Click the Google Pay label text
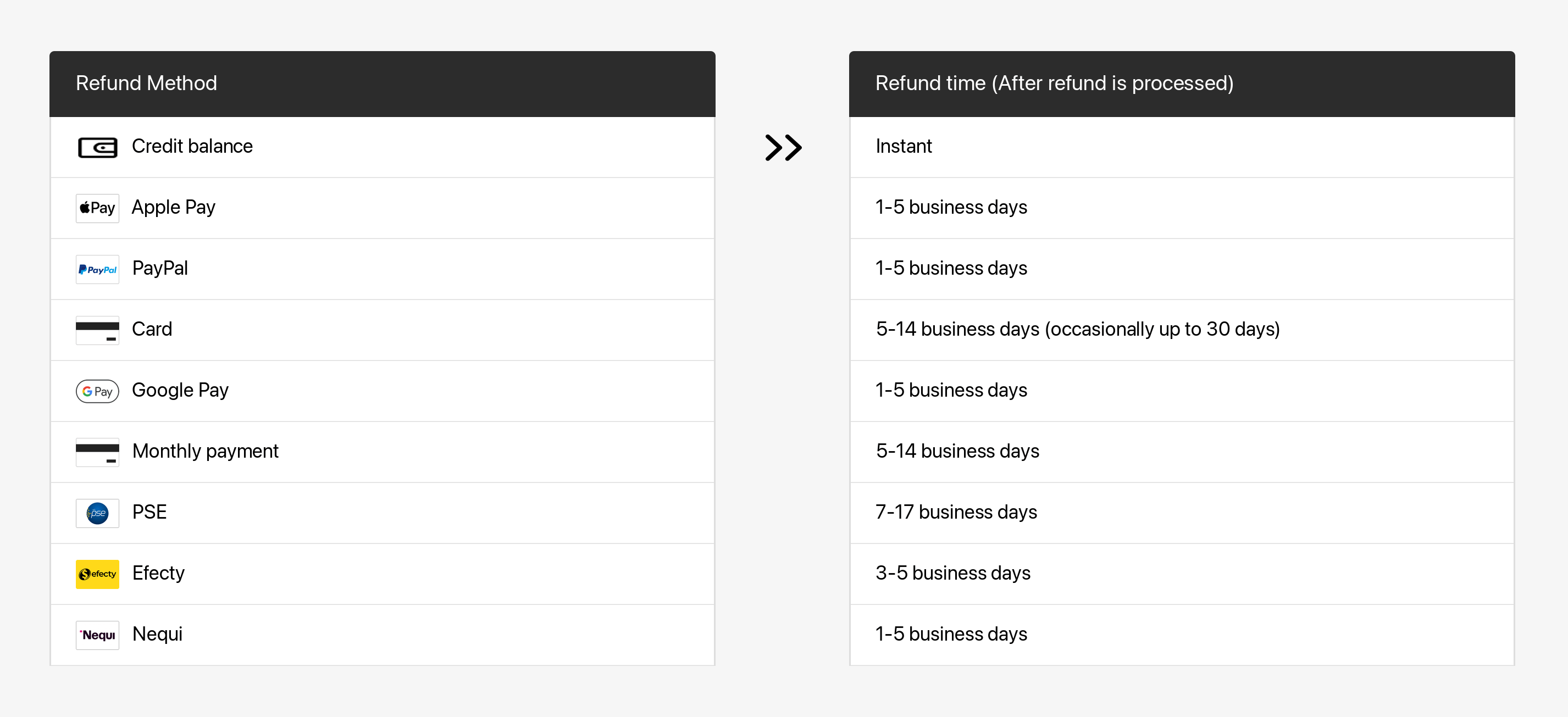 click(180, 390)
